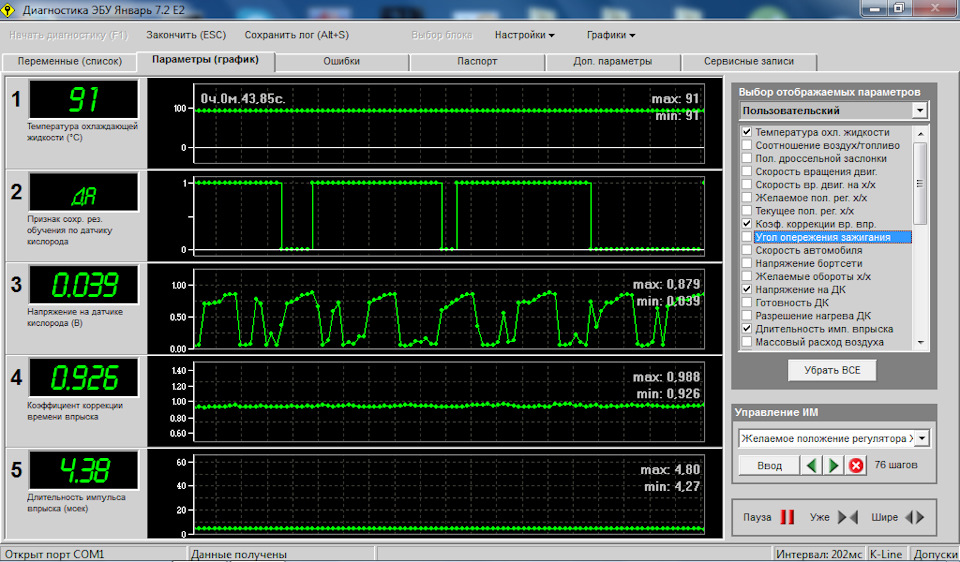The width and height of the screenshot is (960, 562).
Task: Click the Допуски status bar button
Action: coord(935,554)
